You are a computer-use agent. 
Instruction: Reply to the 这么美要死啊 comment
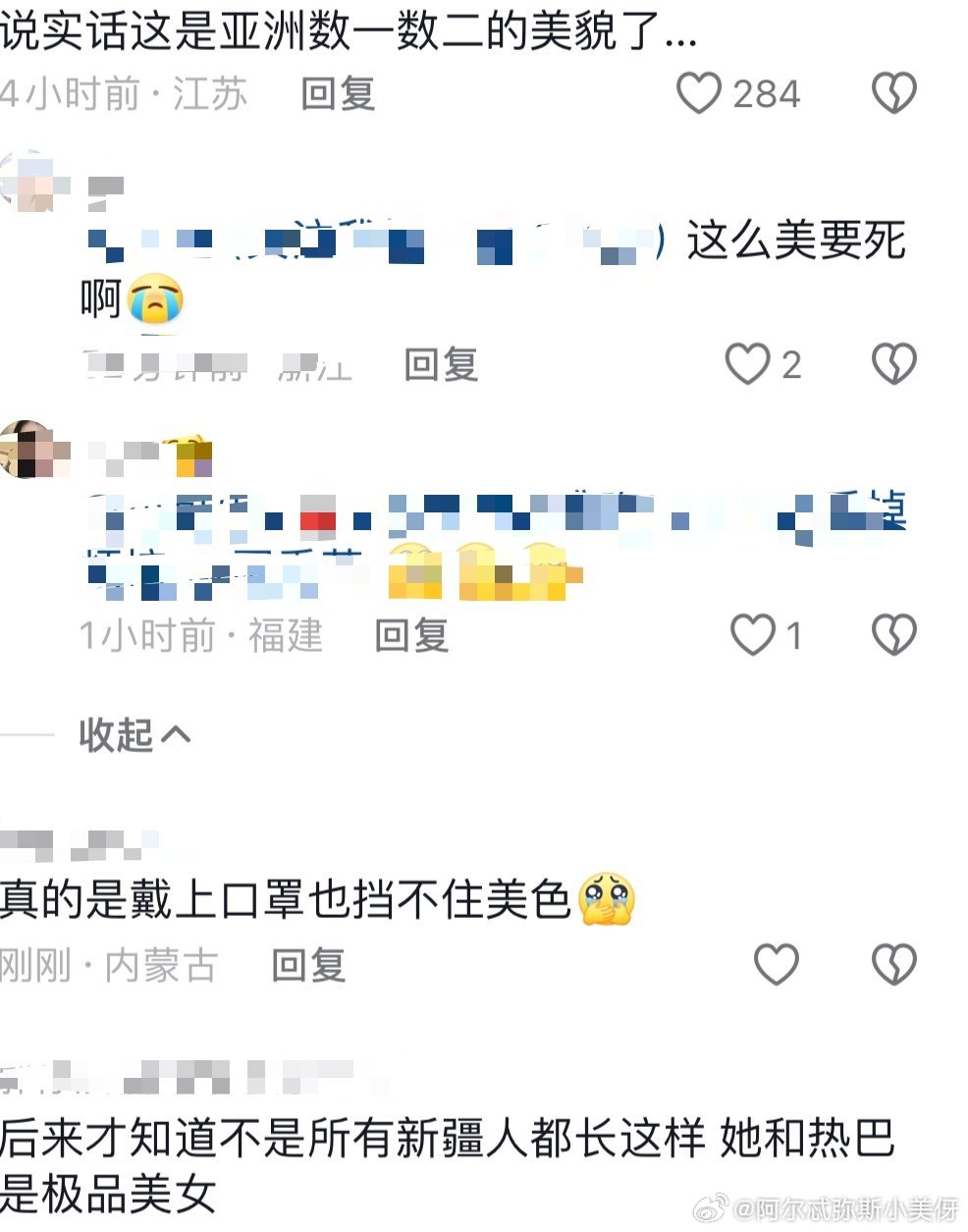pyautogui.click(x=442, y=365)
